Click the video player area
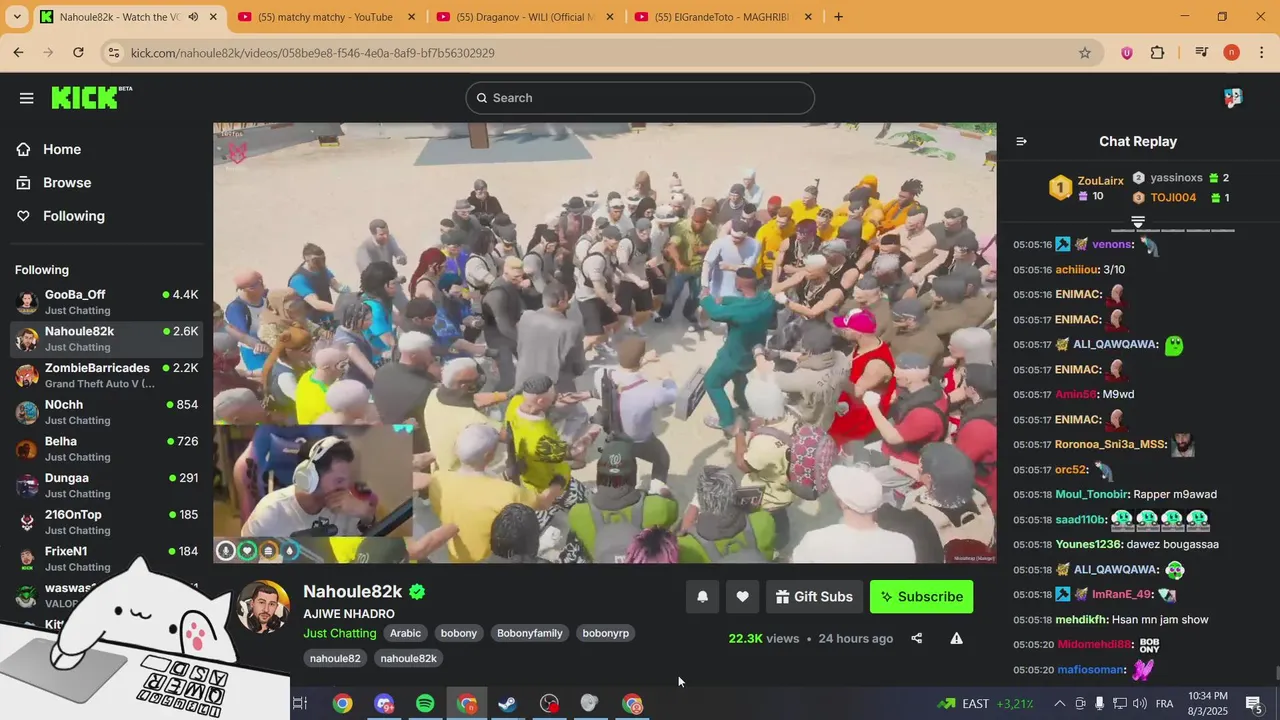This screenshot has width=1280, height=720. [604, 343]
